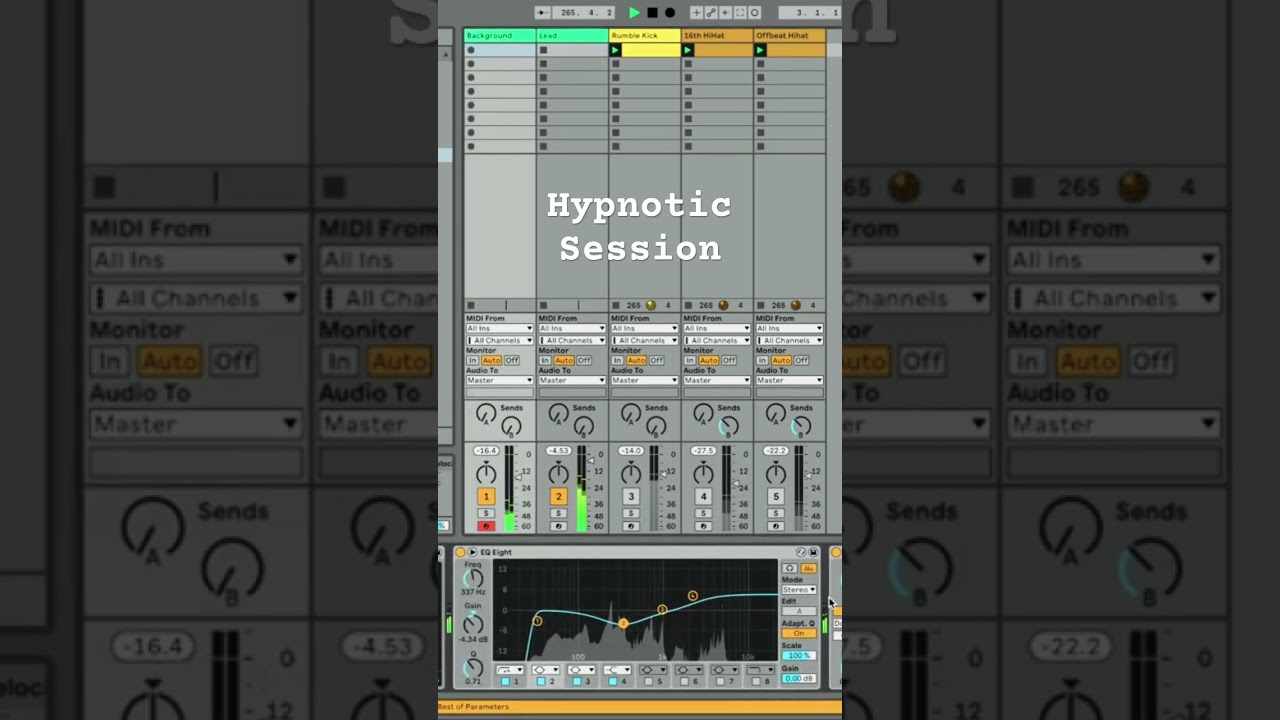
Task: Toggle the follow arrow icon in the transport
Action: (542, 13)
